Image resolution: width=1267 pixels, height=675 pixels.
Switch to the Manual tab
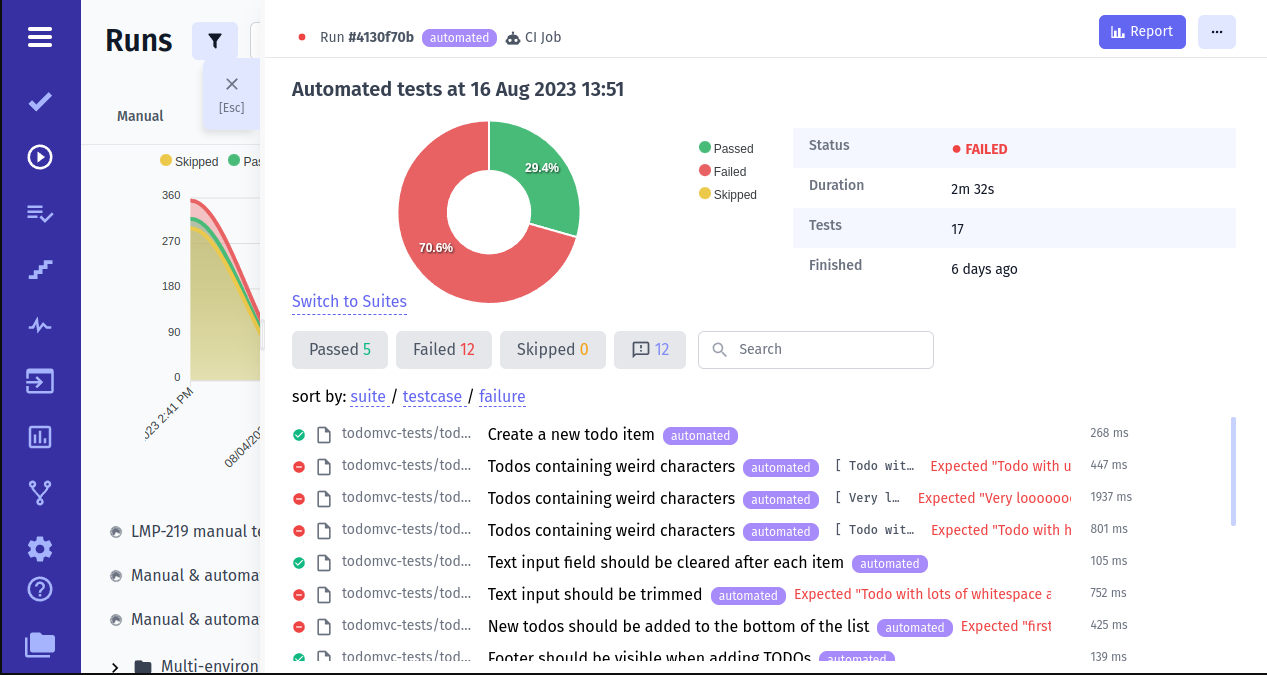tap(139, 115)
